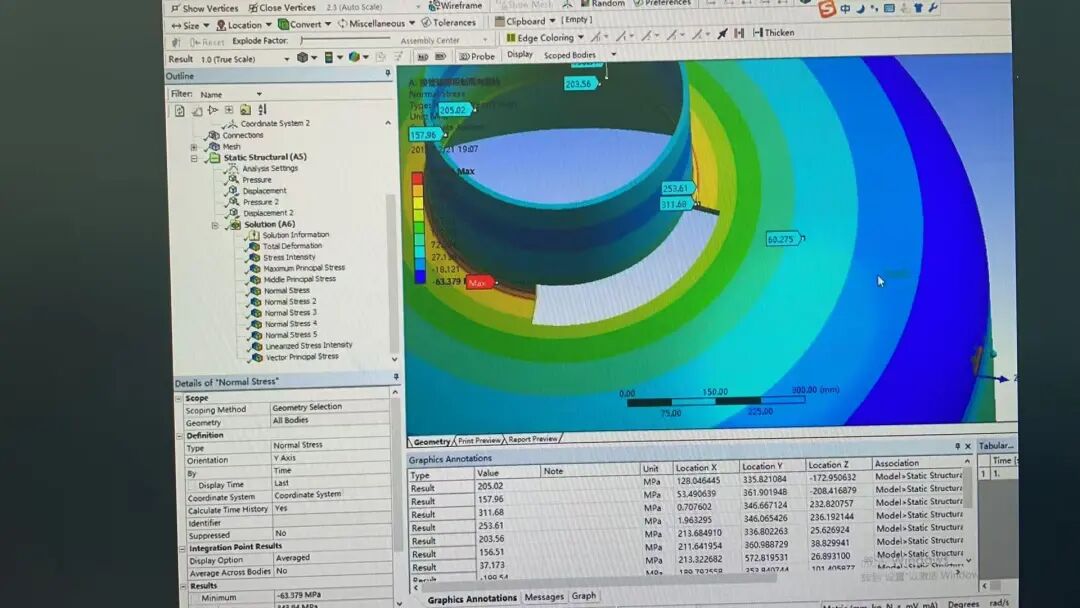Toggle Wireframe display mode

(x=455, y=6)
